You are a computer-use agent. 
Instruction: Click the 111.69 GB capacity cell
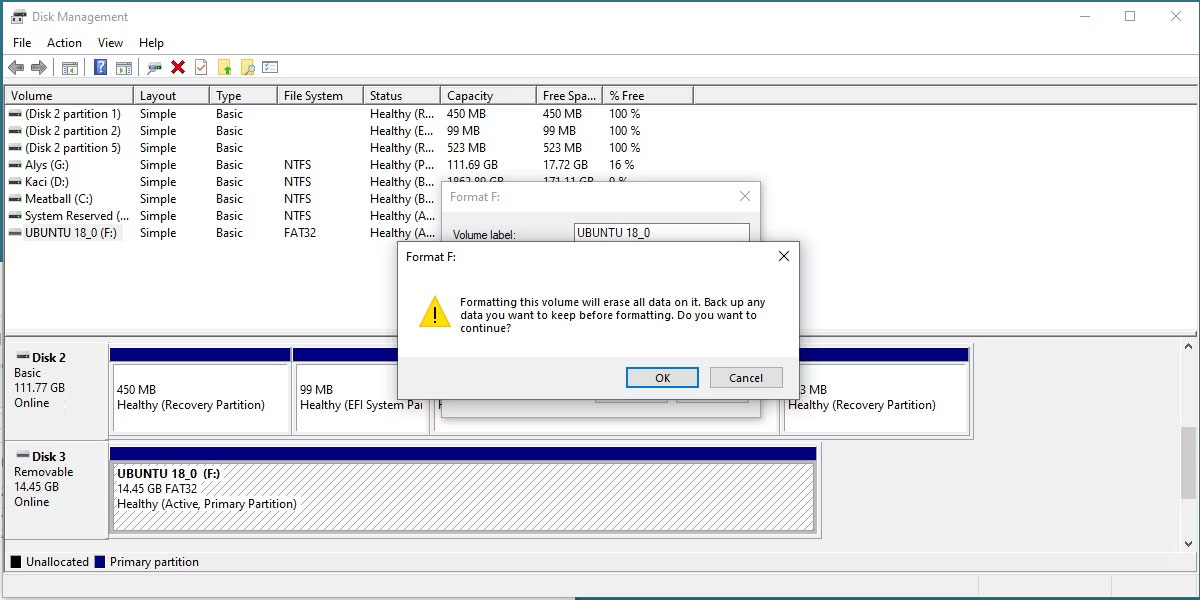pyautogui.click(x=472, y=165)
